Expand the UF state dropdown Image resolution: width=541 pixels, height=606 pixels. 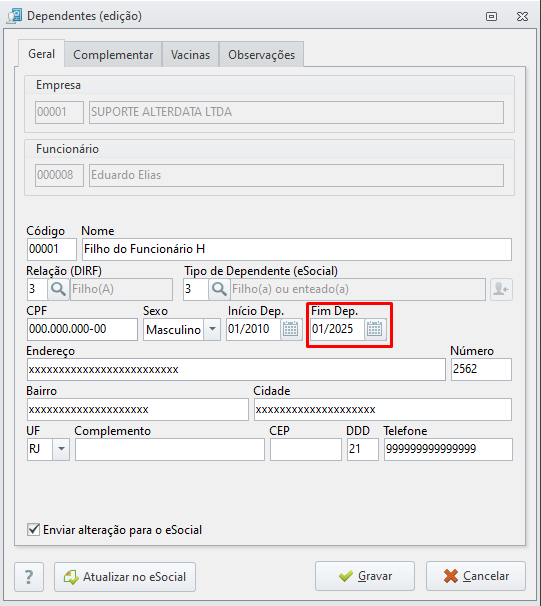click(x=61, y=449)
